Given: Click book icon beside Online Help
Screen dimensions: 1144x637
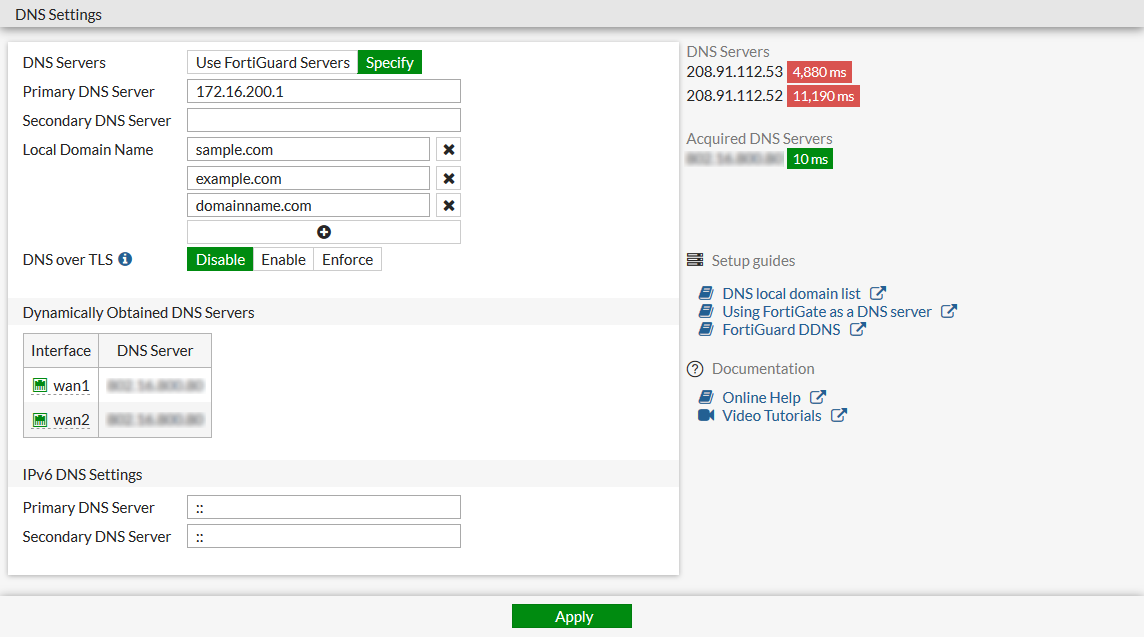Looking at the screenshot, I should [x=706, y=397].
